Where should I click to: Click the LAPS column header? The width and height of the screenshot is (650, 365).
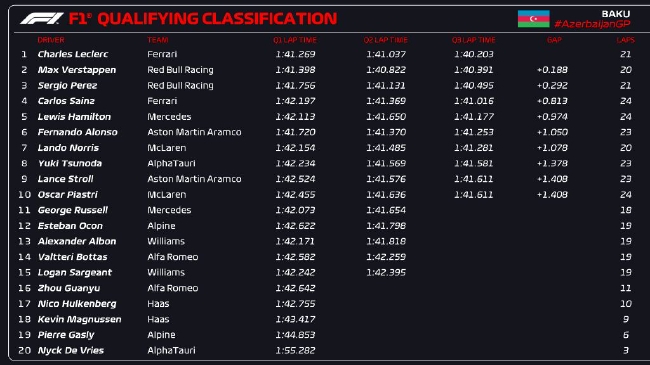(626, 40)
